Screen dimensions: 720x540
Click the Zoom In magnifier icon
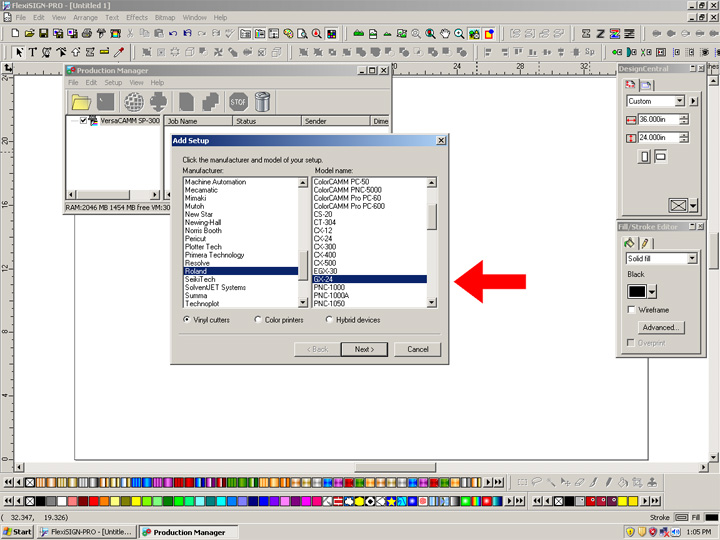pos(459,33)
